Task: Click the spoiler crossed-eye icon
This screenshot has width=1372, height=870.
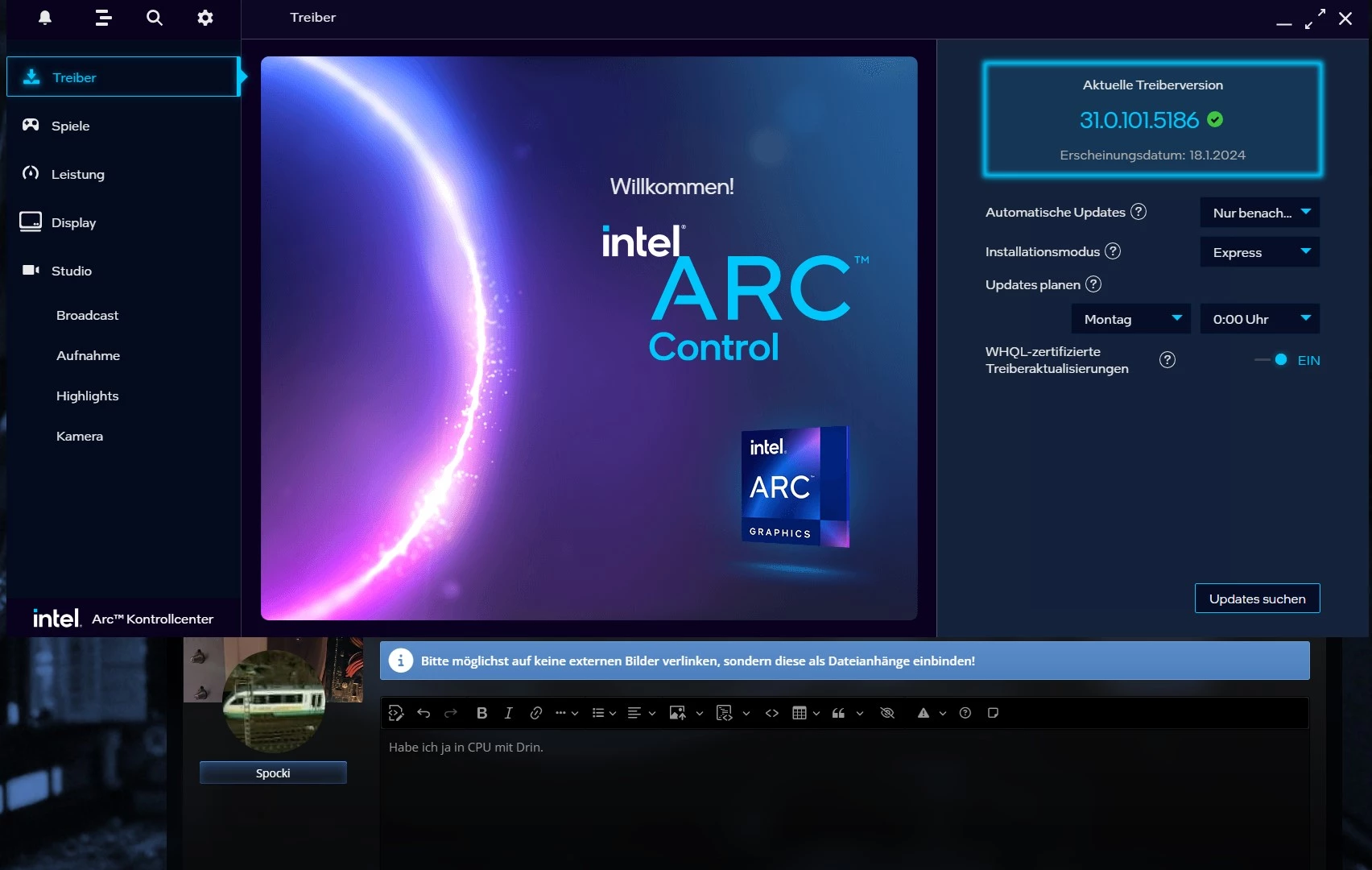Action: click(887, 713)
